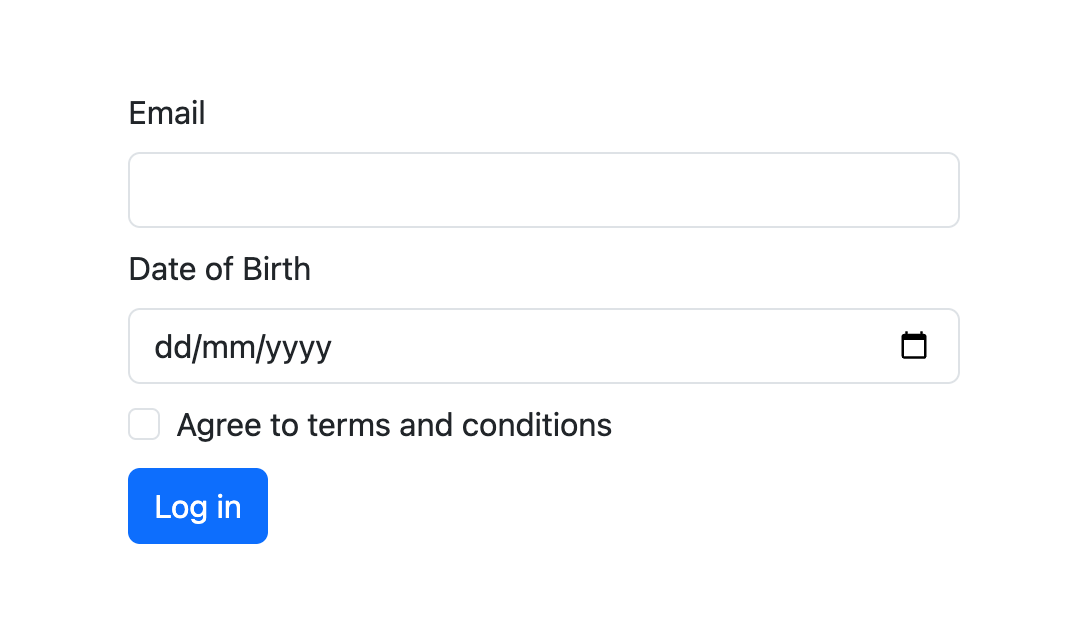Enable agreement by clicking the empty checkbox
Image resolution: width=1074 pixels, height=634 pixels.
point(143,424)
